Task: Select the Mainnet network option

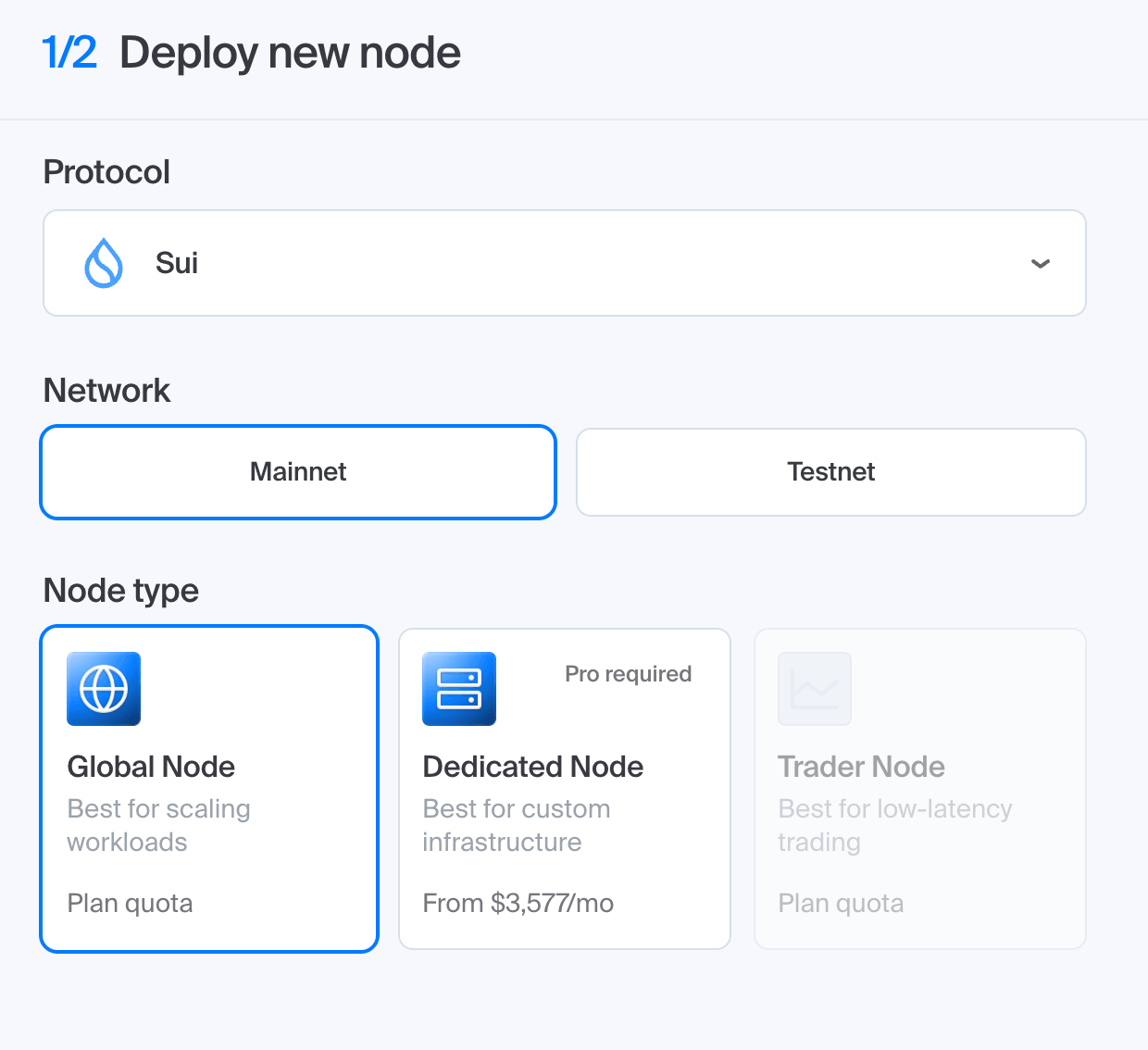Action: [x=298, y=472]
